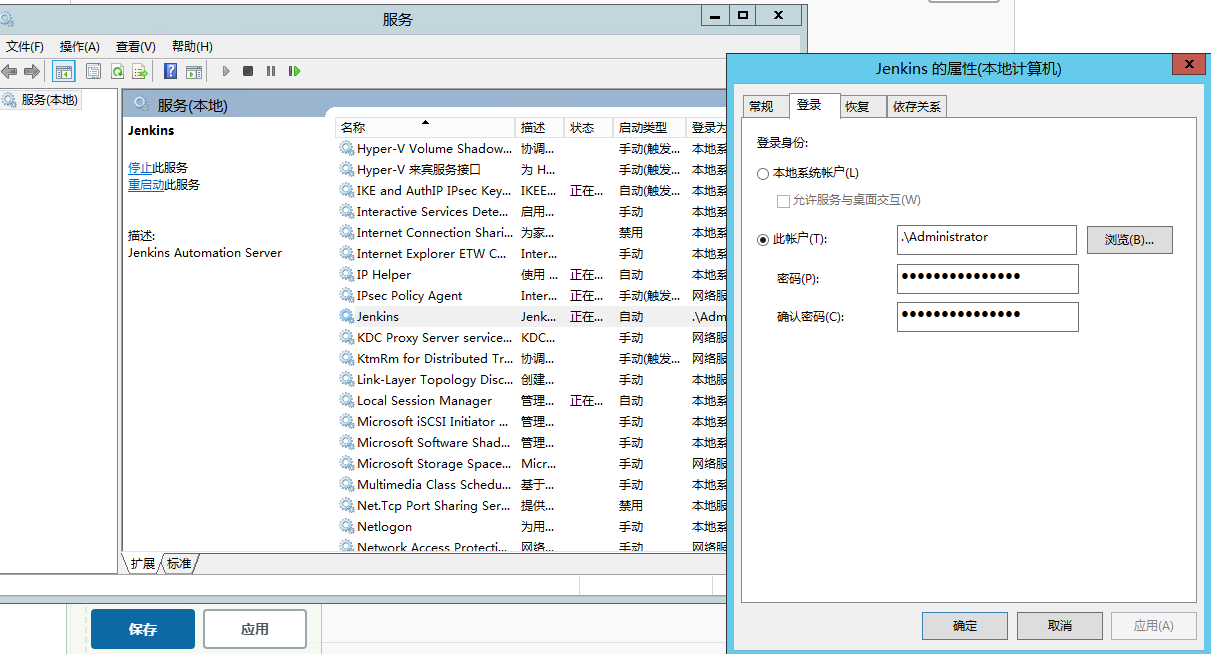Toggle the show/hide console tree toolbar icon
This screenshot has height=654, width=1211.
63,71
